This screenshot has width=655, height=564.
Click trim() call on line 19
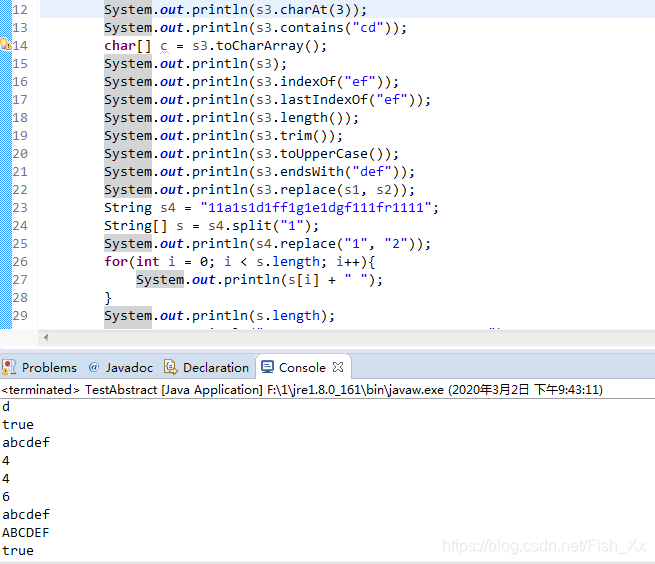(x=307, y=135)
